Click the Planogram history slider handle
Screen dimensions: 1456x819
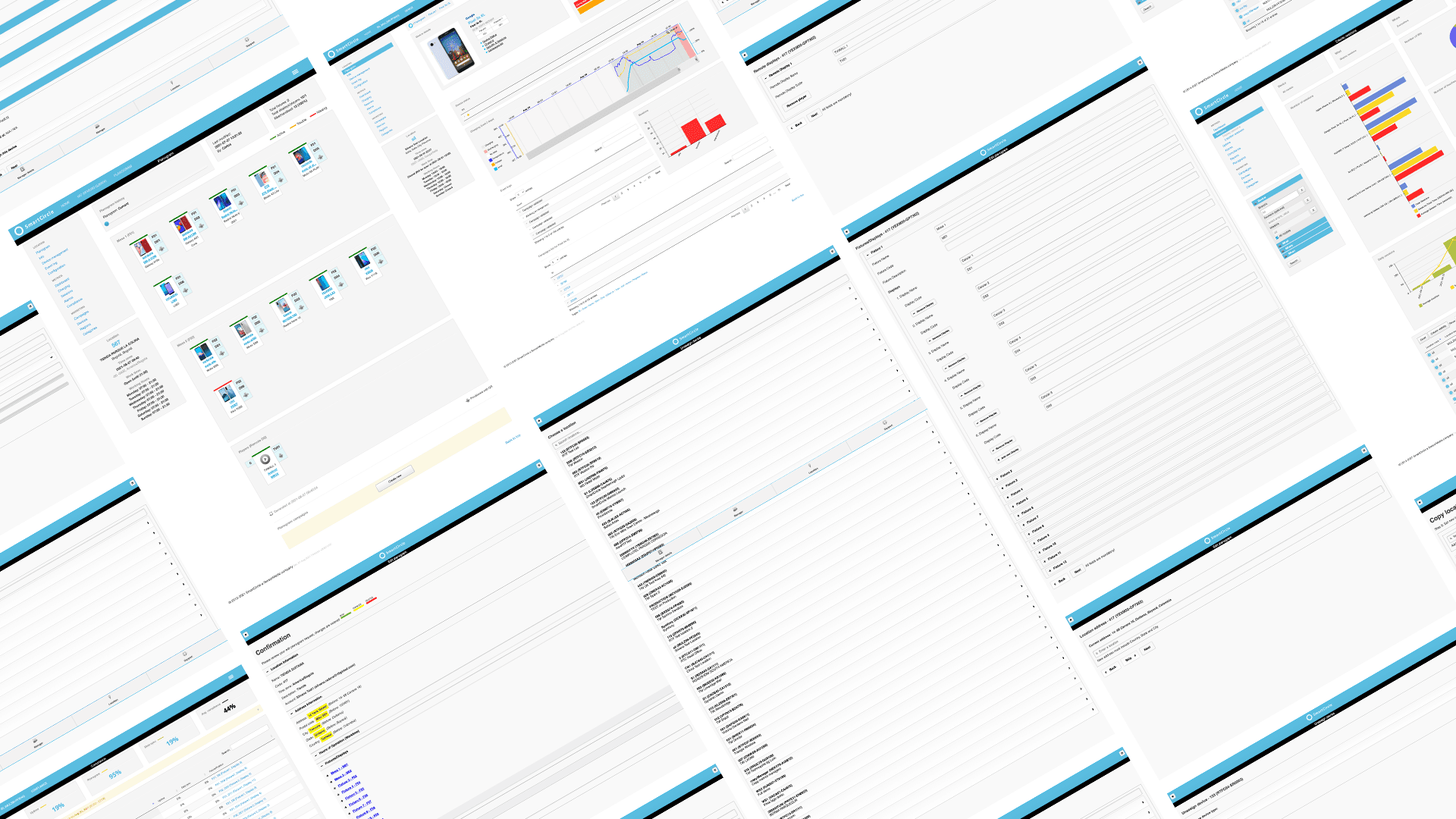107,224
